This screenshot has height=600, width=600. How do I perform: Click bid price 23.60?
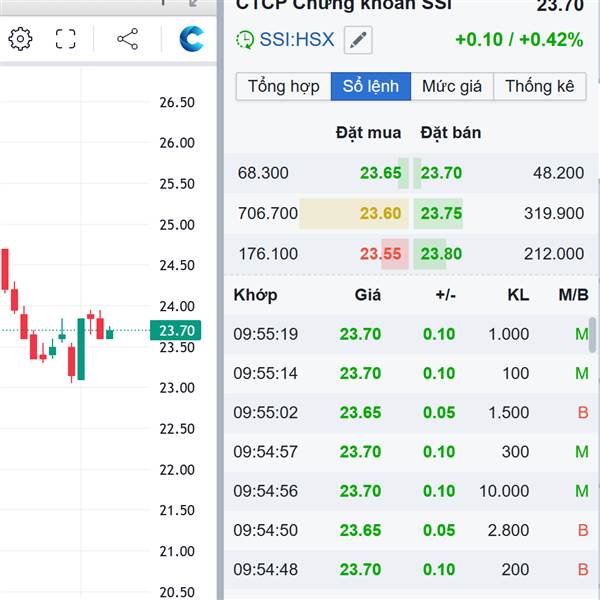[x=380, y=213]
